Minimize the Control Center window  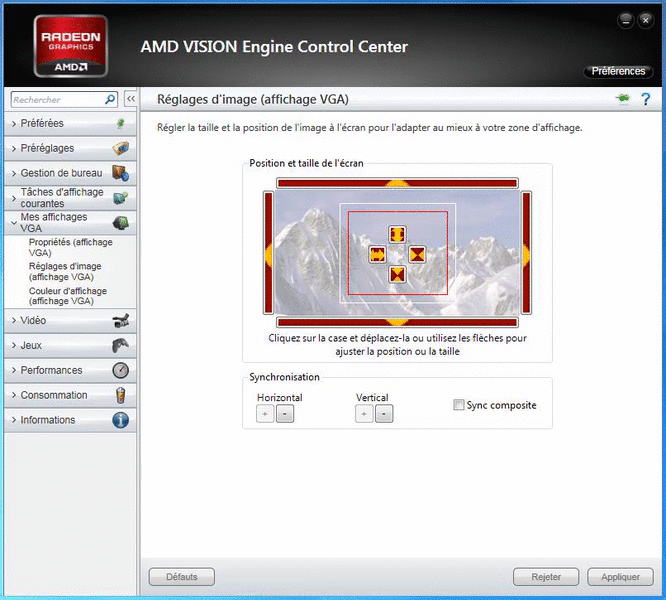[x=626, y=20]
